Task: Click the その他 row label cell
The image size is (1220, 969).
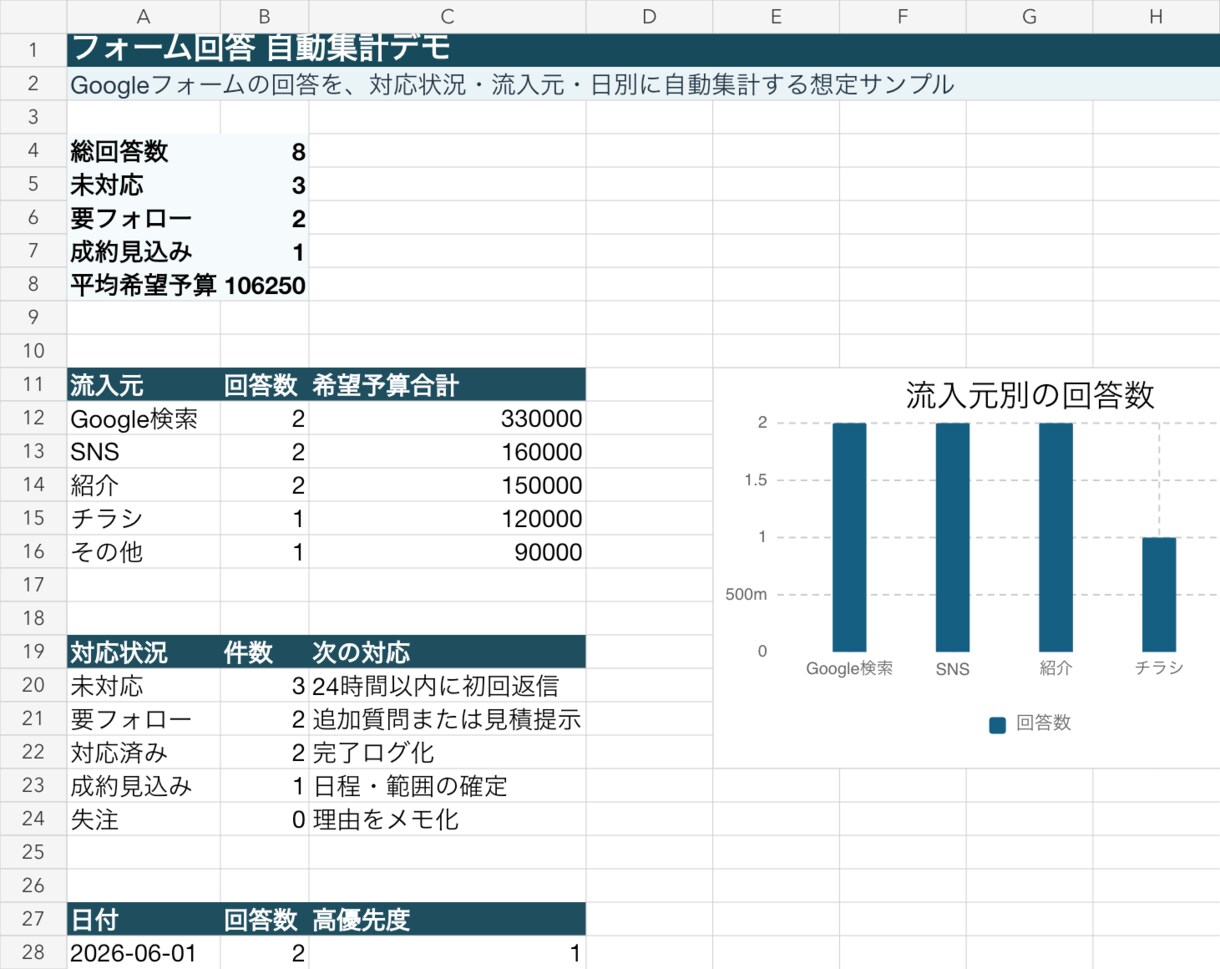Action: click(x=144, y=552)
